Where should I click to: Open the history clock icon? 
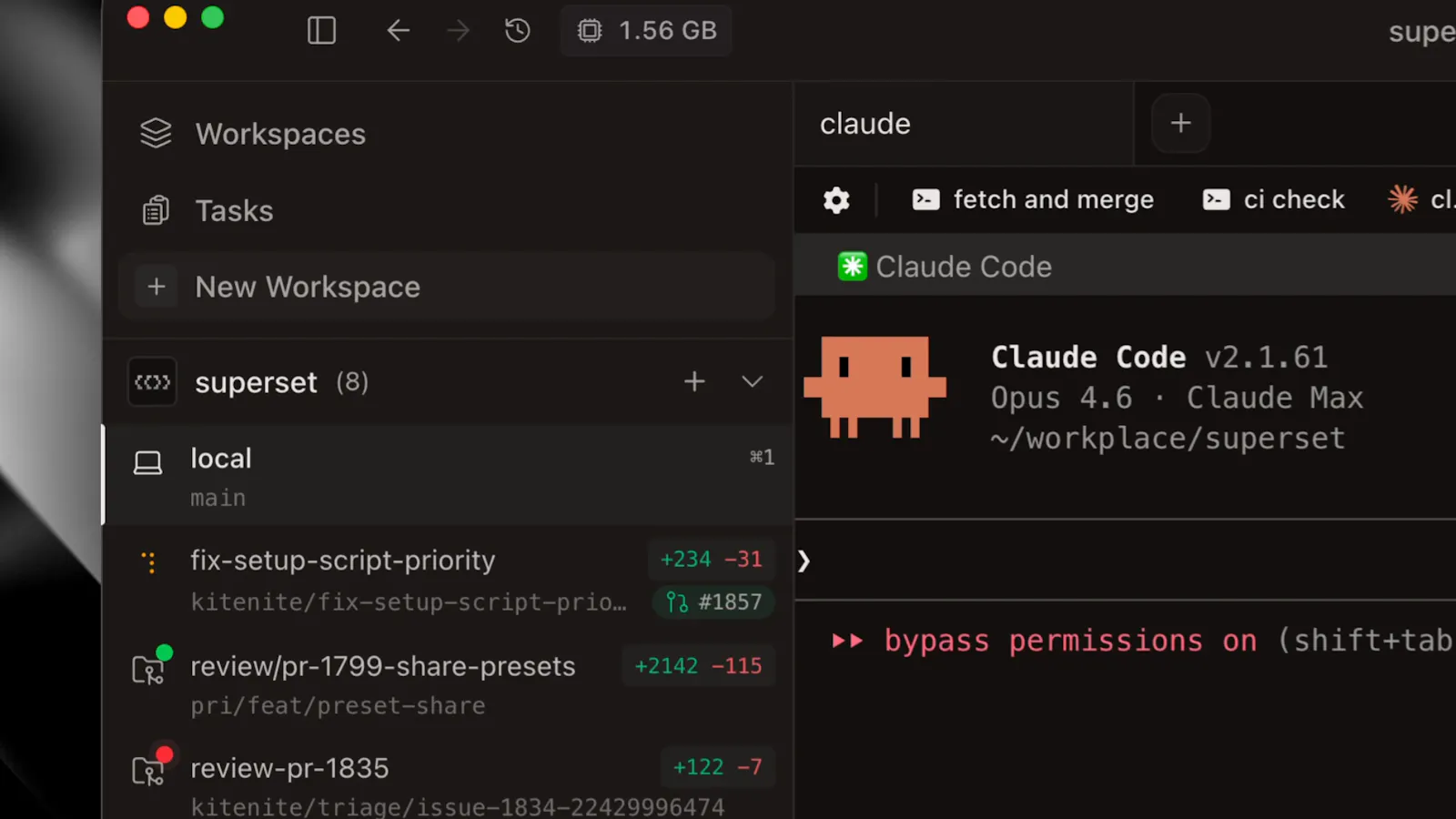point(518,31)
